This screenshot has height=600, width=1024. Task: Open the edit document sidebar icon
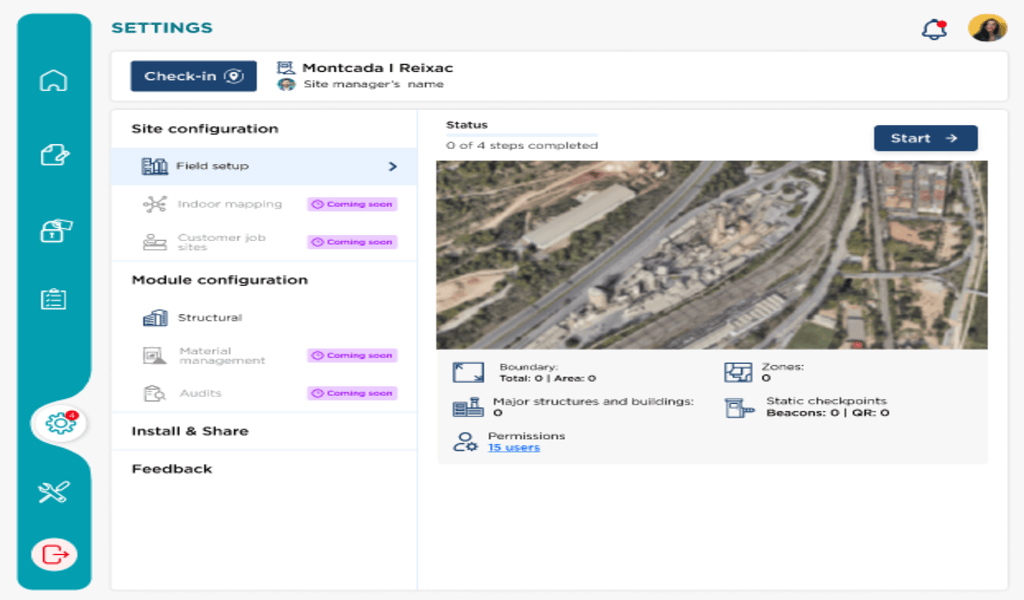click(54, 155)
